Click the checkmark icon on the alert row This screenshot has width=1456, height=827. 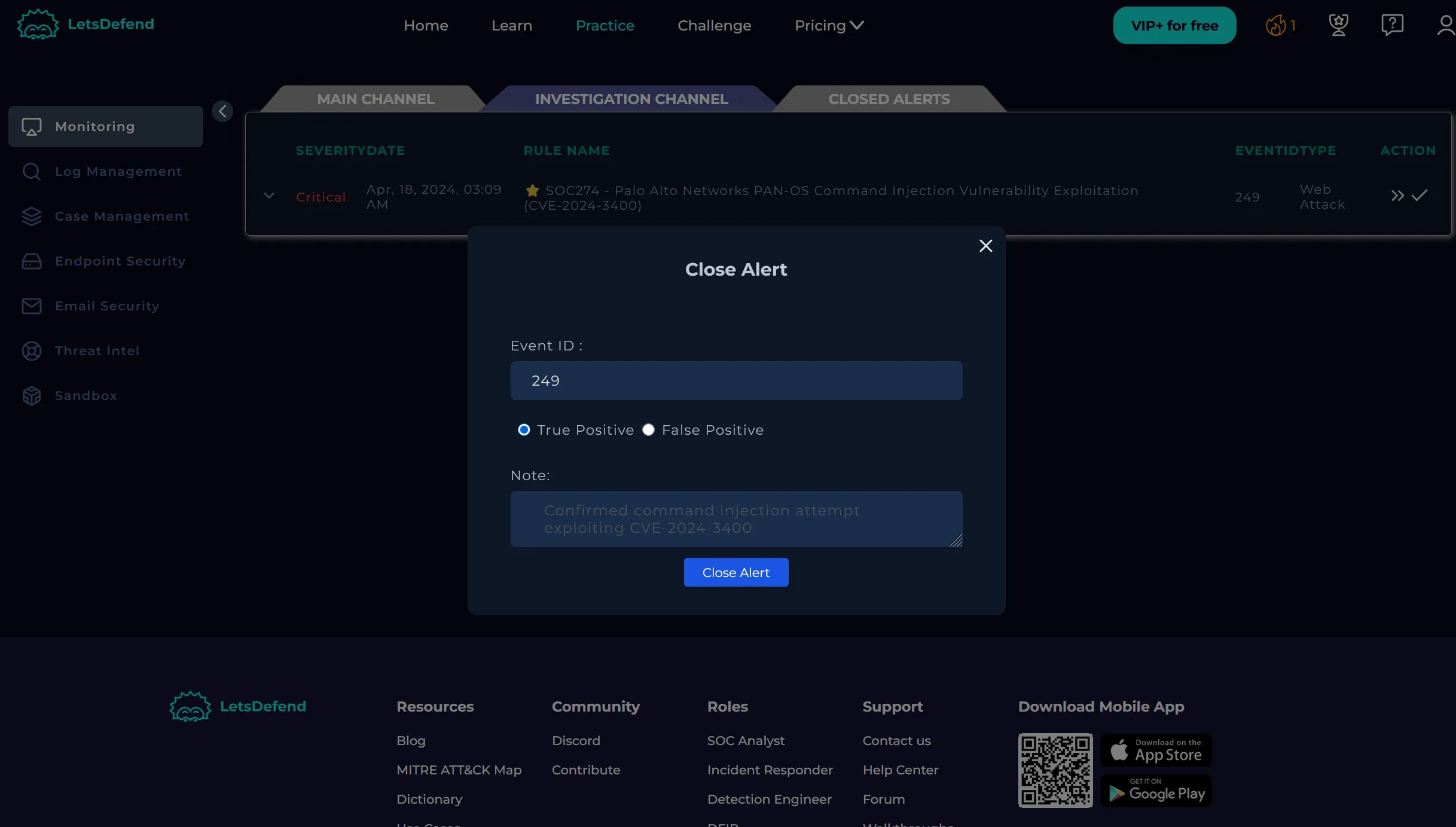click(1420, 196)
